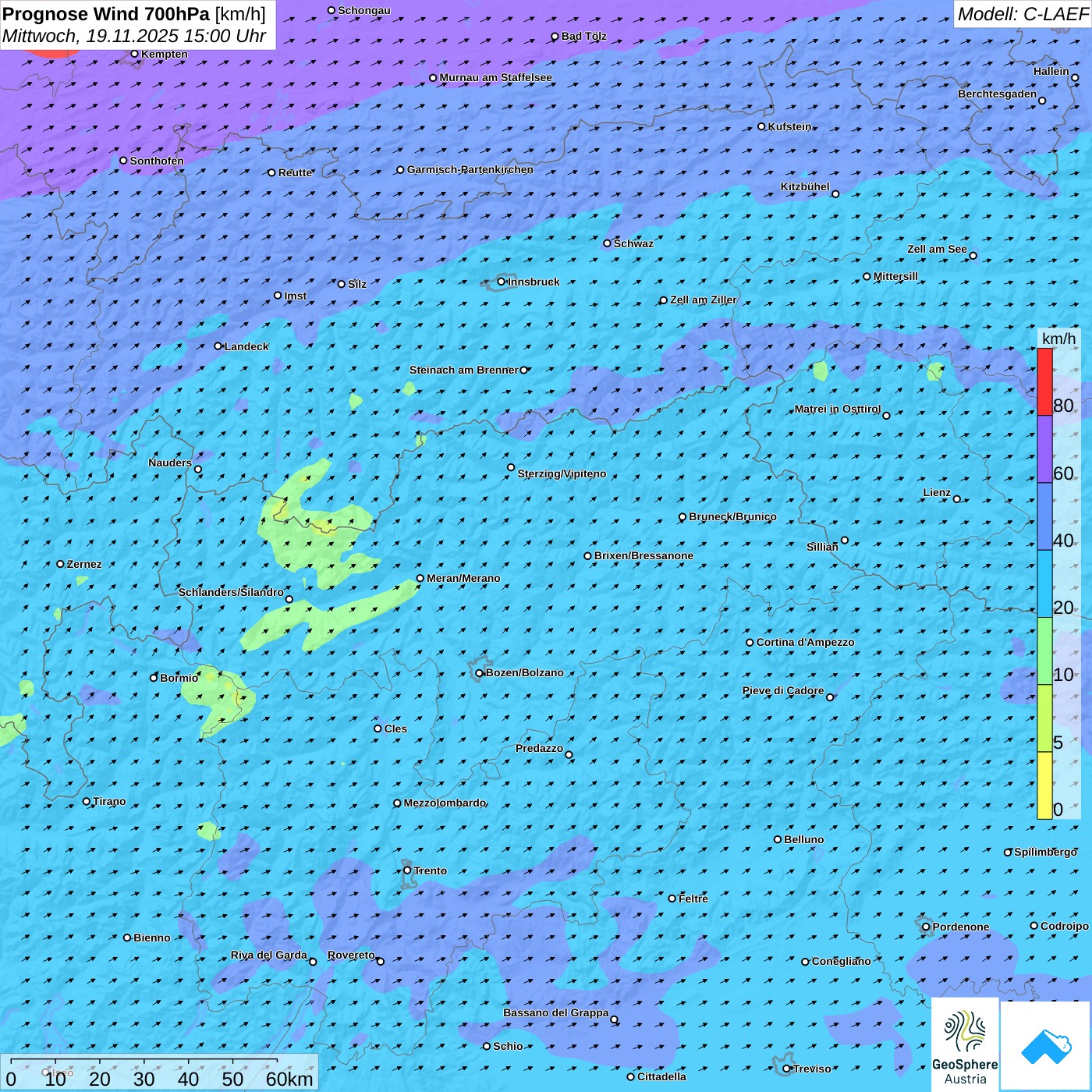The width and height of the screenshot is (1092, 1092).
Task: Click the 'Conegliano' label
Action: coord(841,961)
